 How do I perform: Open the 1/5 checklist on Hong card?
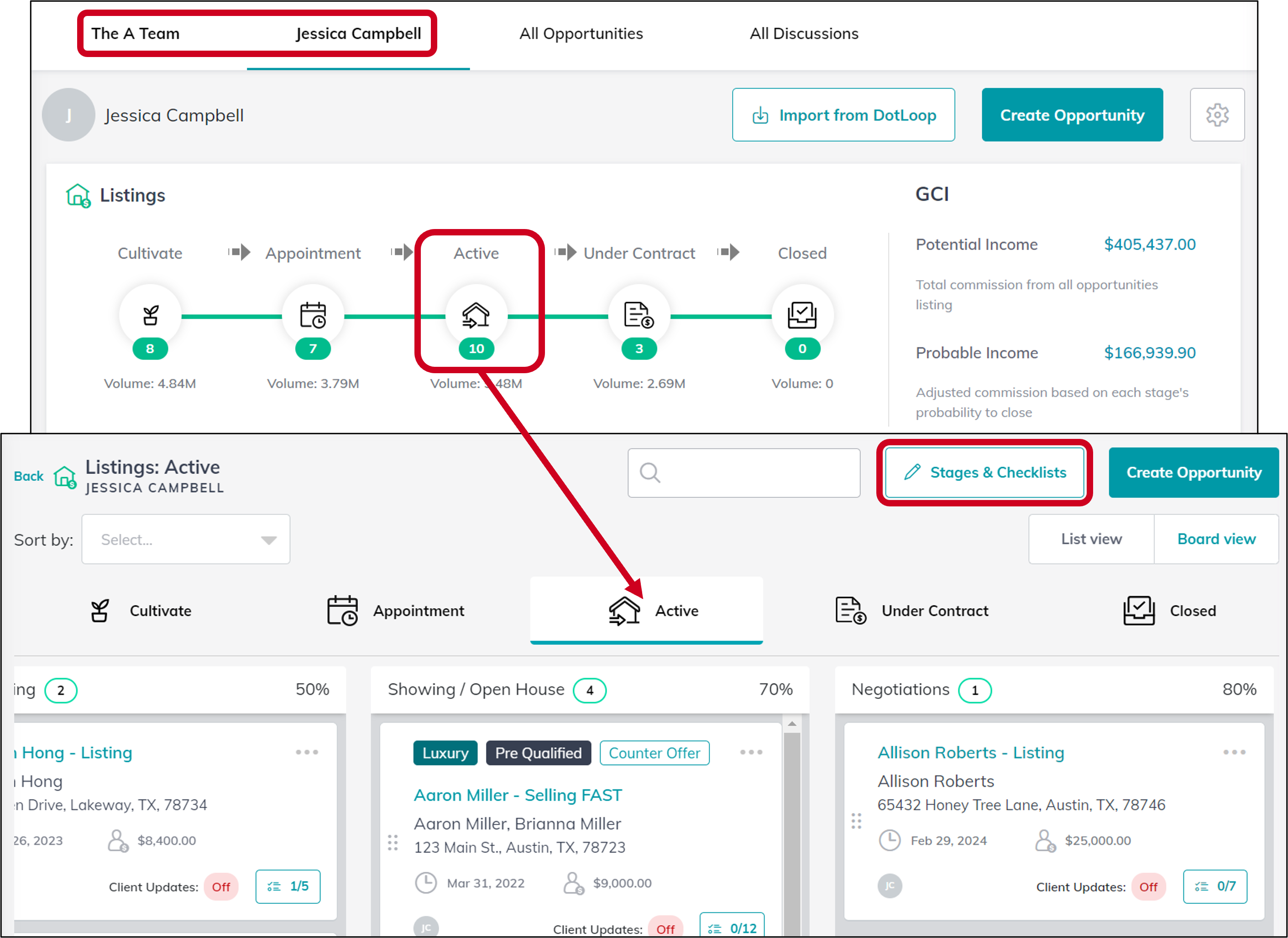(x=288, y=886)
